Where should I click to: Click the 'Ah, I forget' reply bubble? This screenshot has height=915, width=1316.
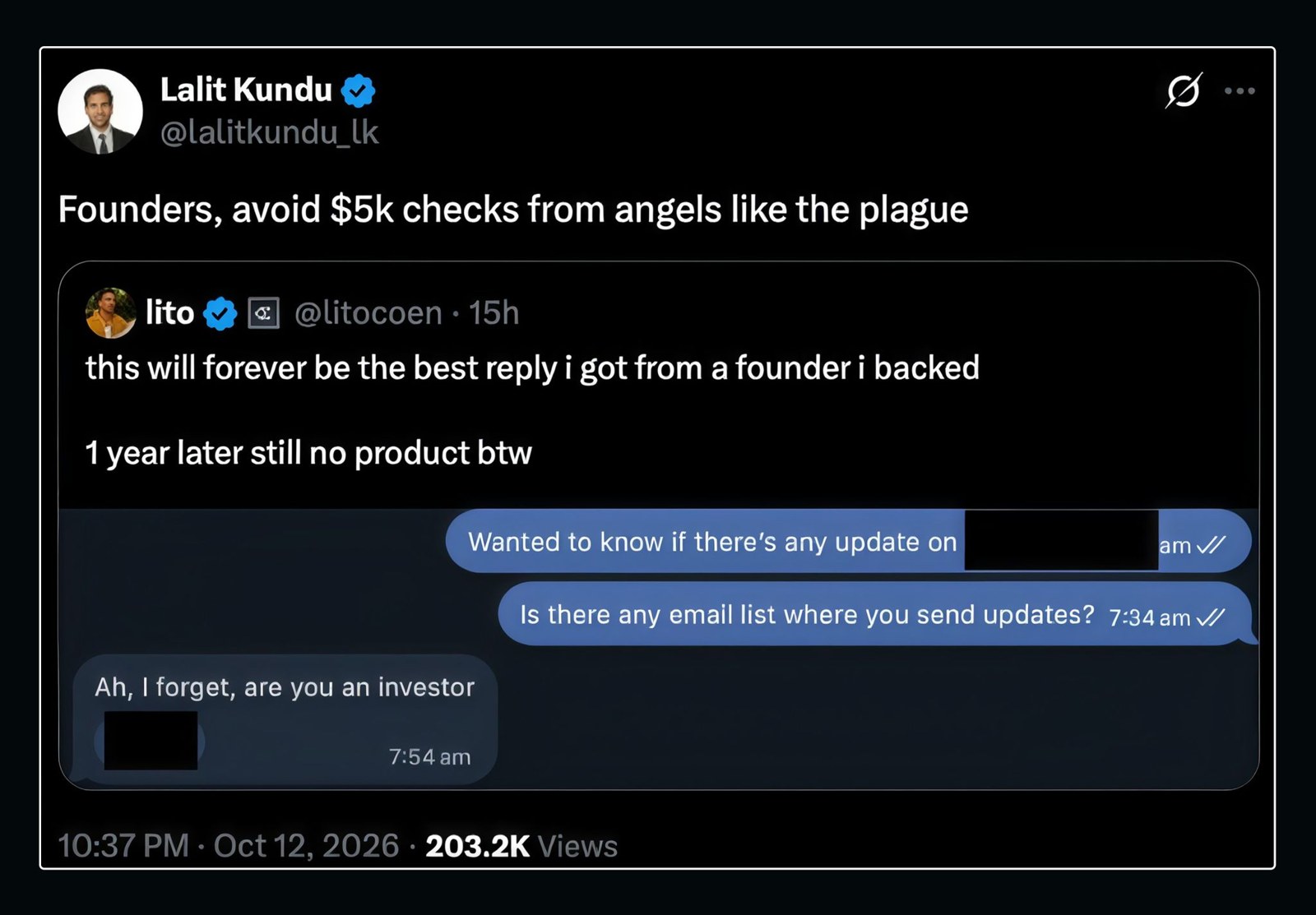285,719
